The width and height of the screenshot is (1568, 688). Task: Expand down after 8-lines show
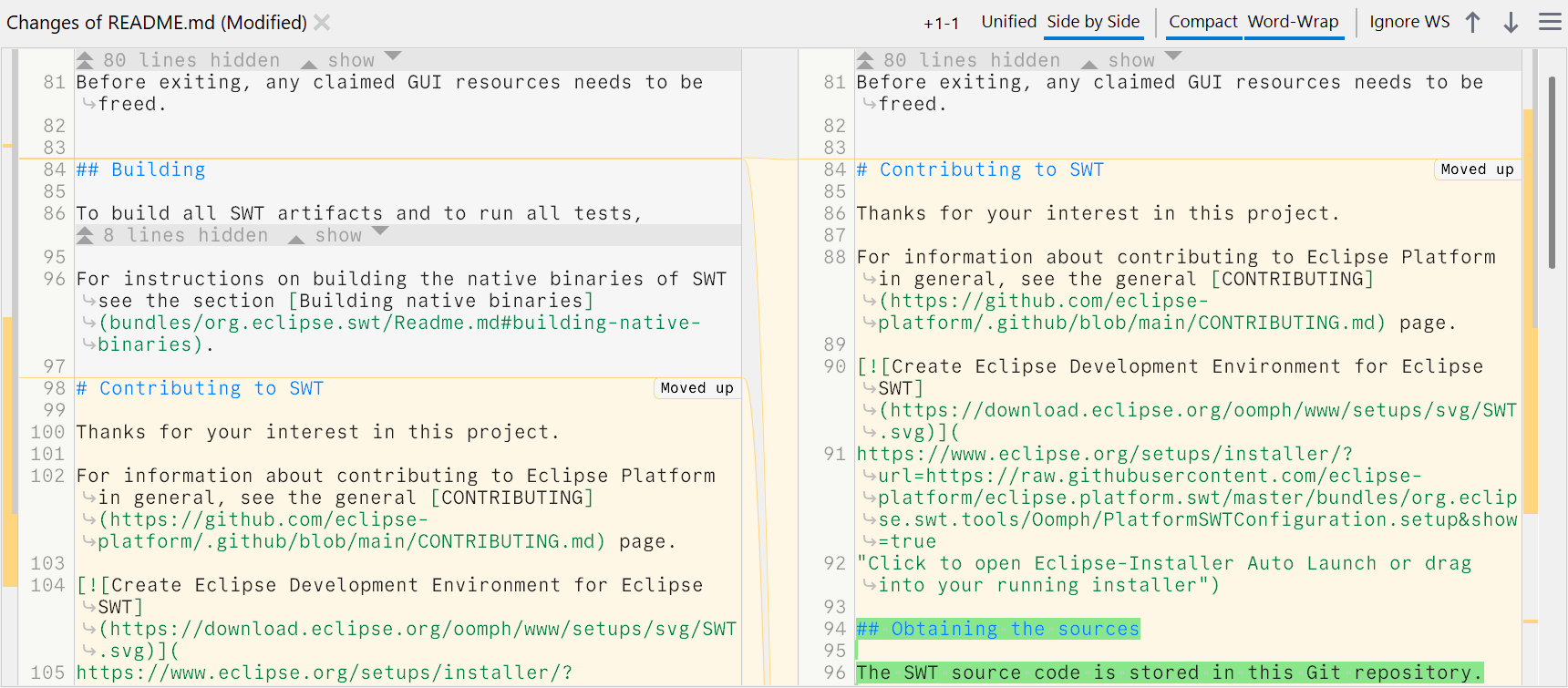click(380, 231)
